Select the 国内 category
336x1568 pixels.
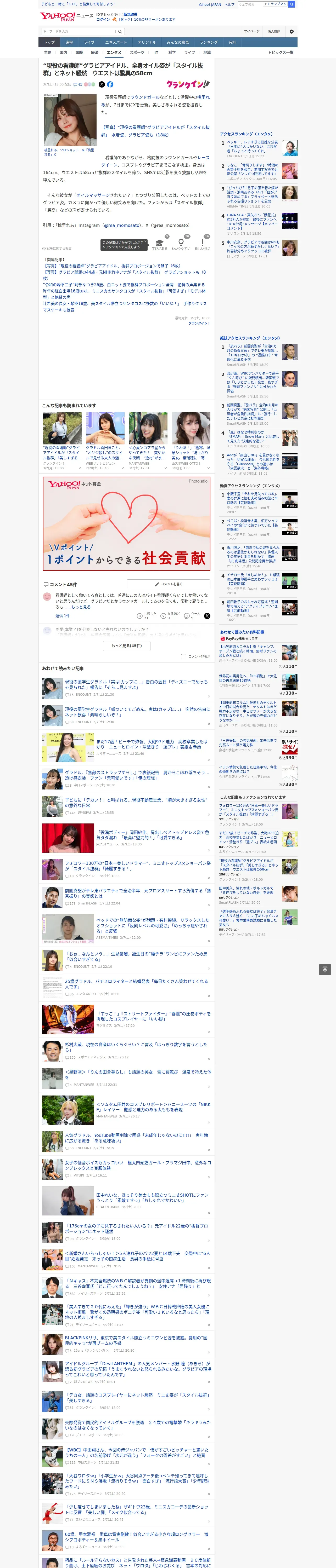pos(63,53)
